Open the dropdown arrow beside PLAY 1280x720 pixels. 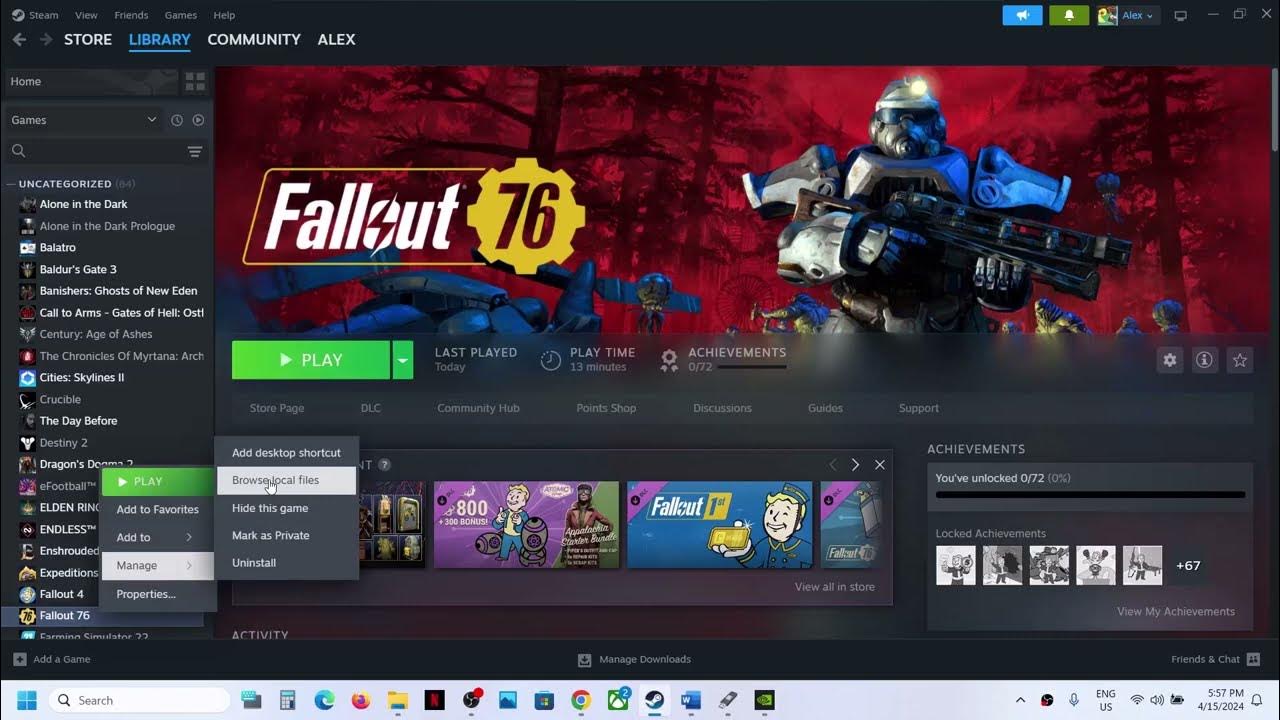403,360
